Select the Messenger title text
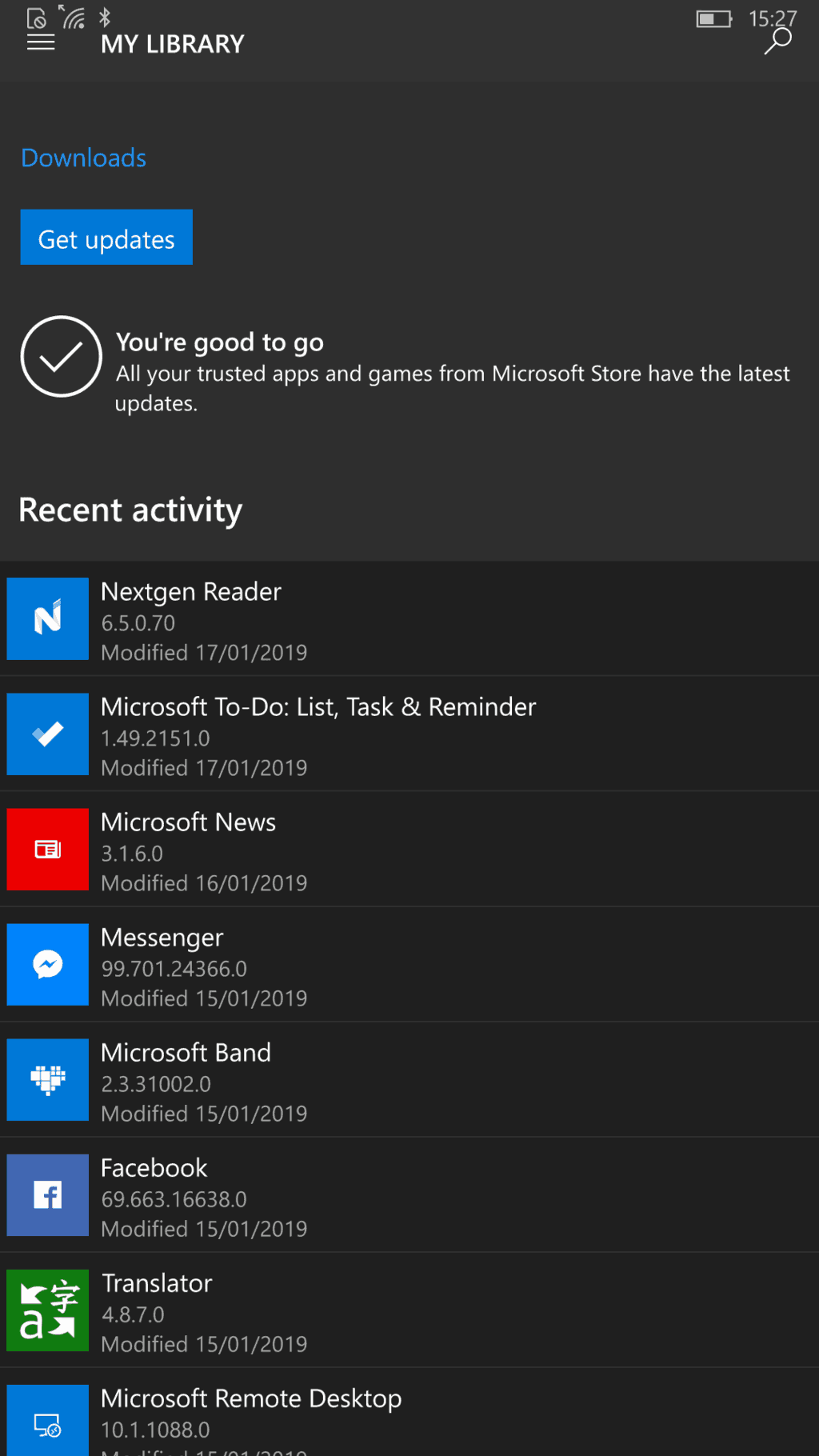Screen dimensions: 819x1456 pos(162,938)
